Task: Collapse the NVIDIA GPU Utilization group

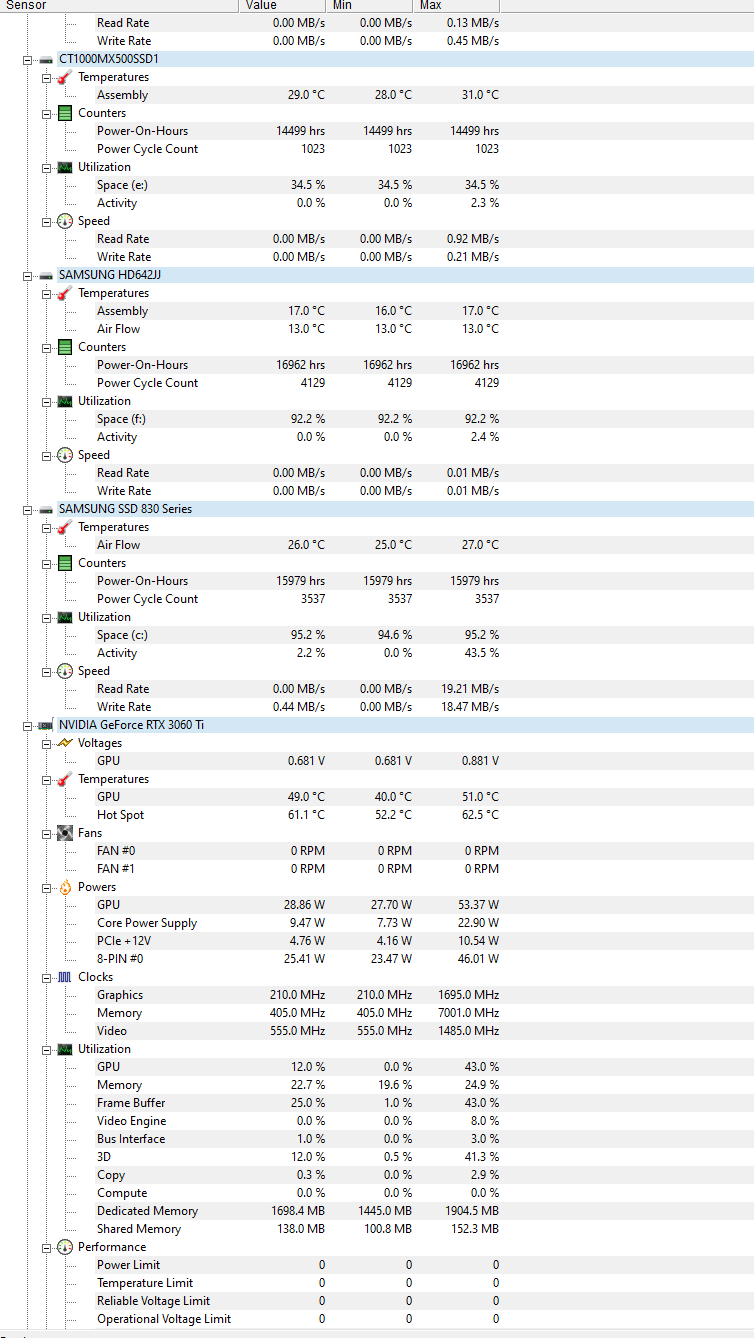Action: click(x=47, y=1049)
